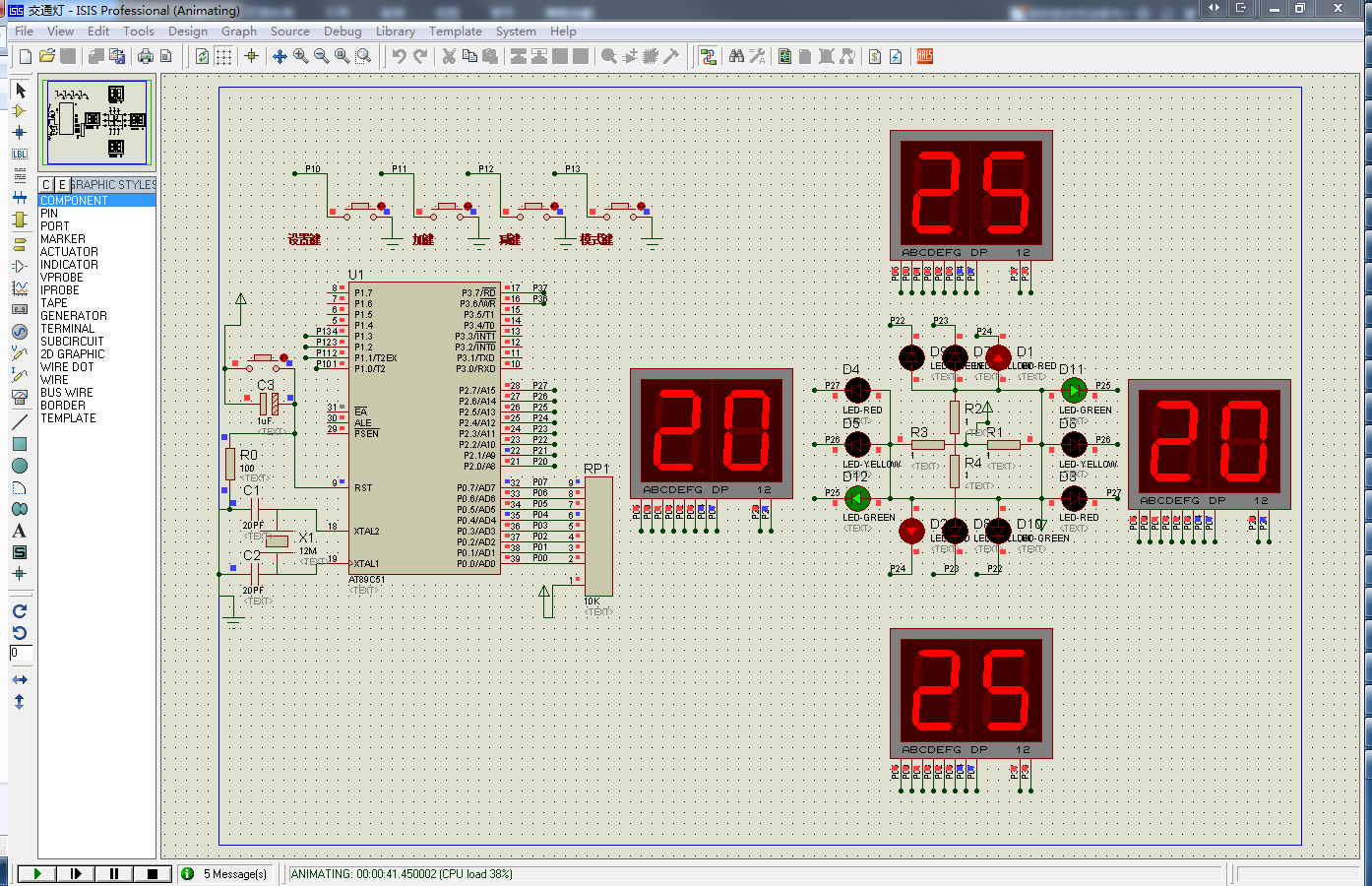Click the 5 Message(s) status indicator
Viewport: 1372px width, 886px height.
point(225,874)
